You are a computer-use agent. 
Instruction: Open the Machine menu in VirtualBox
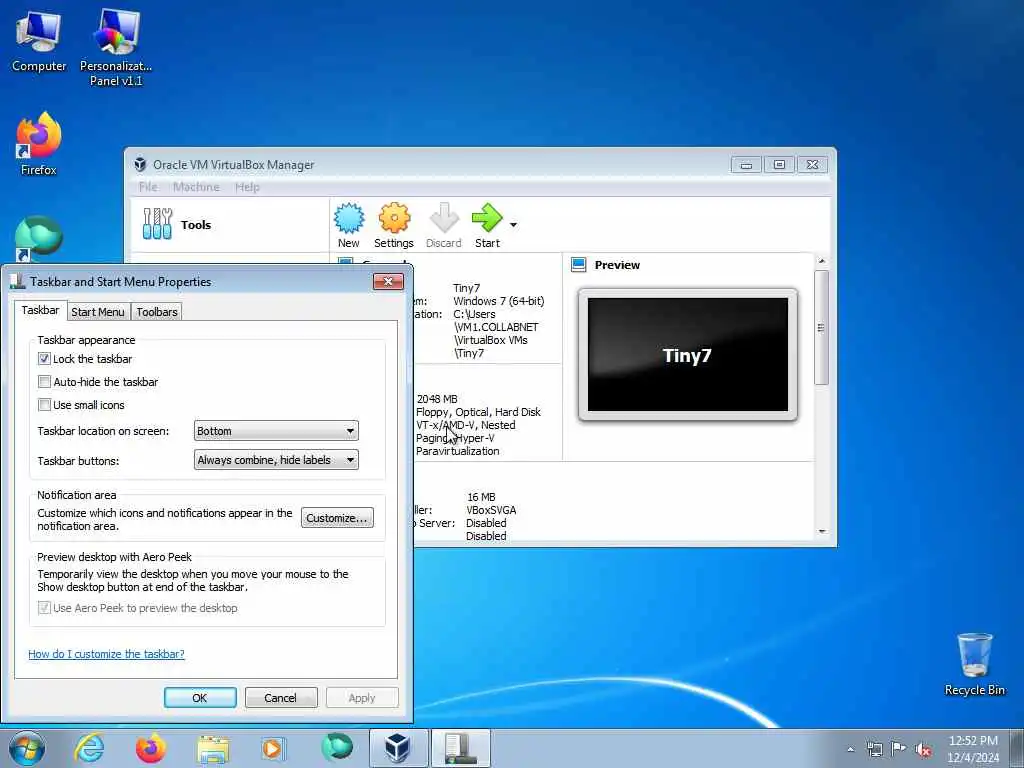click(x=196, y=187)
